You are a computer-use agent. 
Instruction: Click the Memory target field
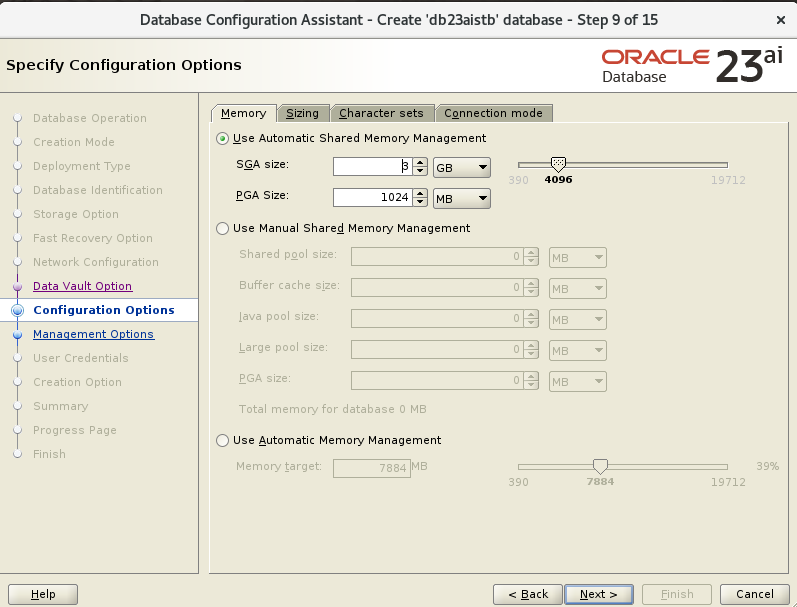(372, 468)
